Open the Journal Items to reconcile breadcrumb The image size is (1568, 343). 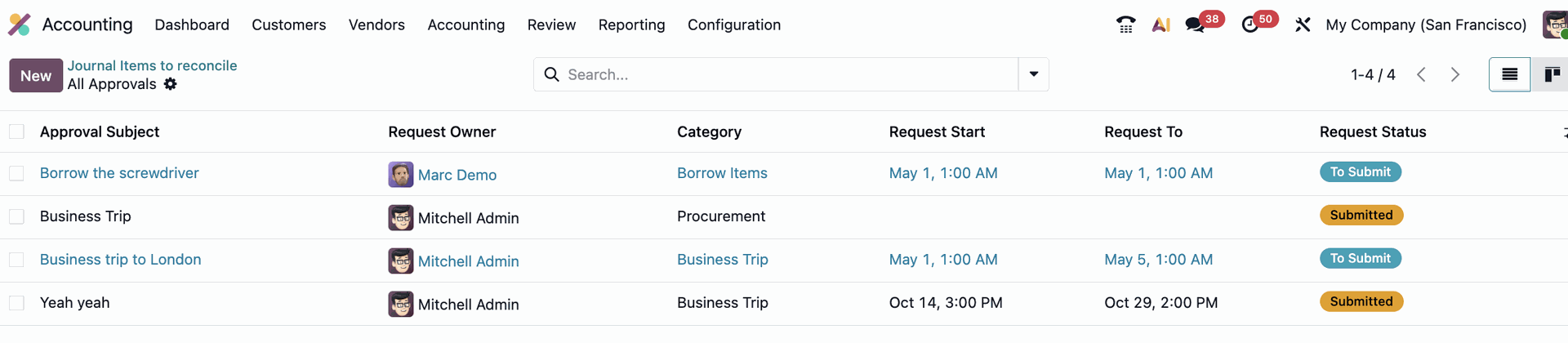(x=152, y=65)
